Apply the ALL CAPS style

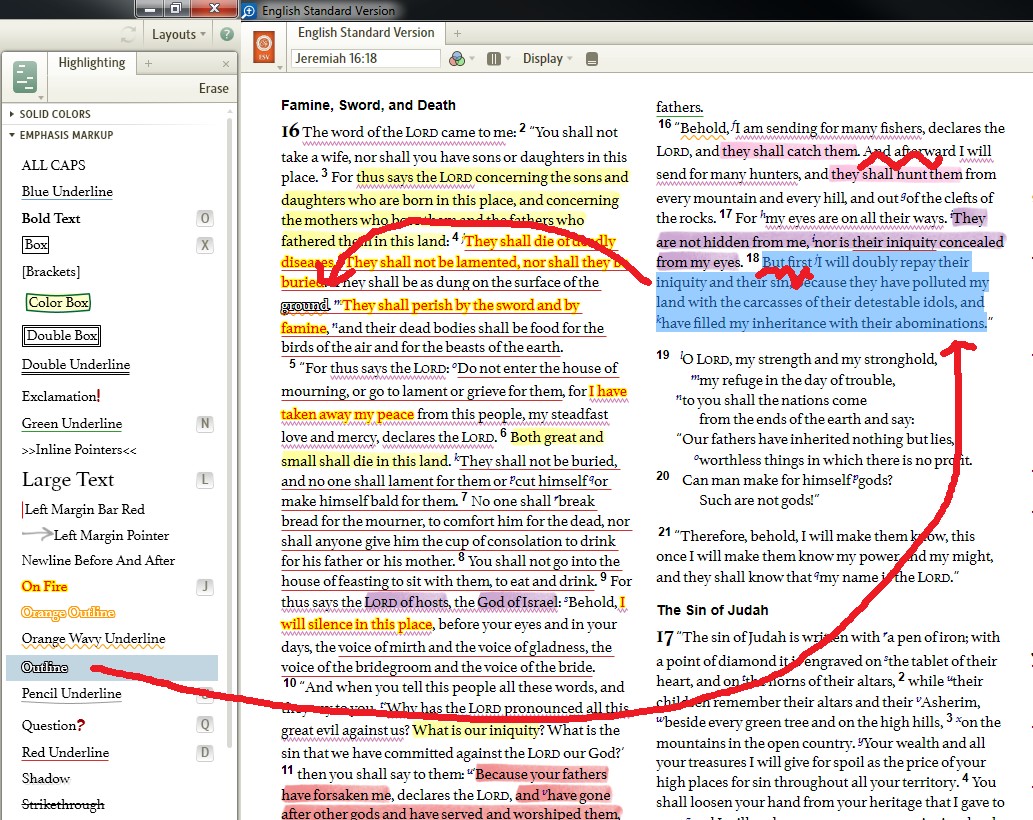click(53, 165)
